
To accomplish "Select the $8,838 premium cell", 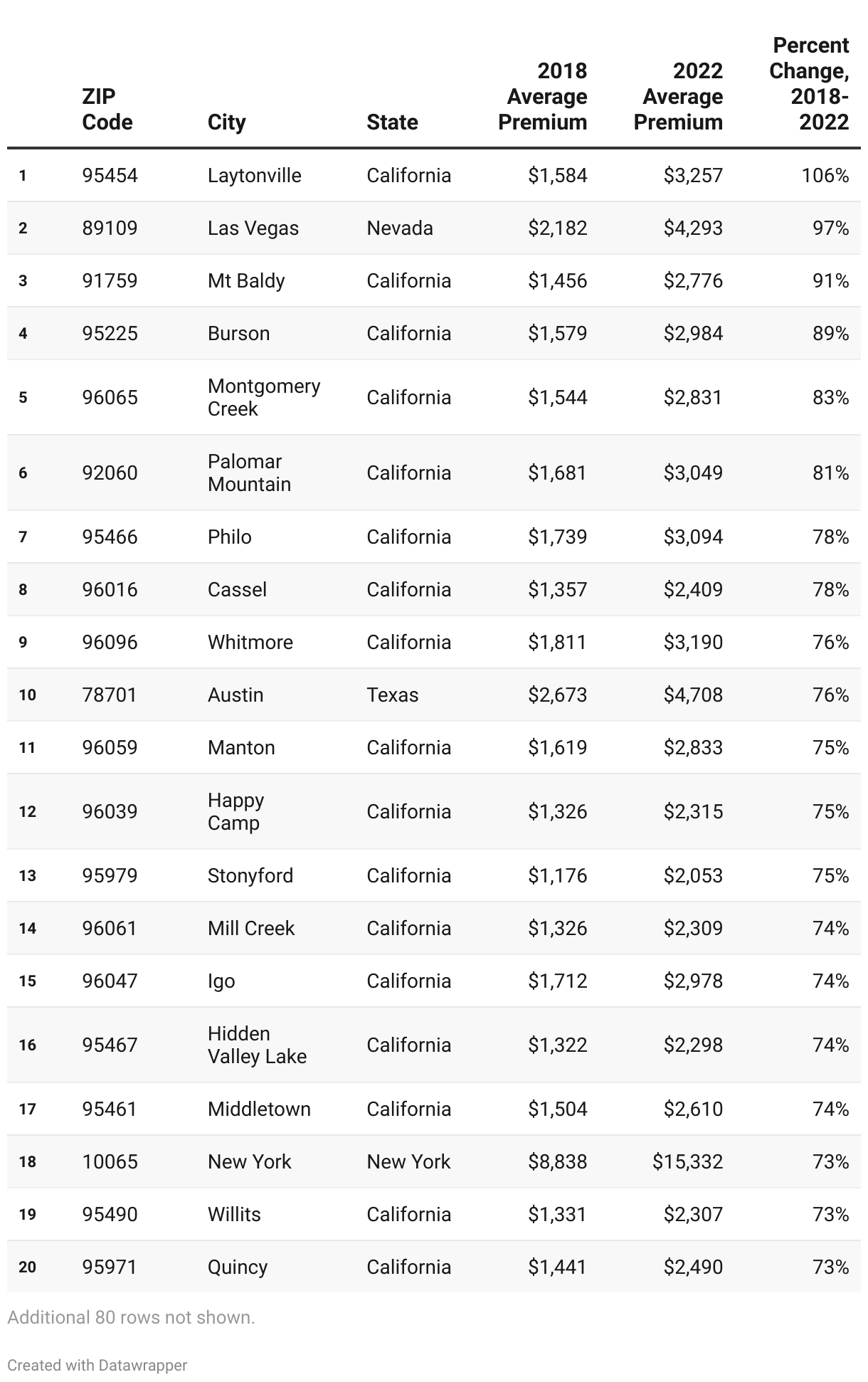I will tap(557, 1161).
